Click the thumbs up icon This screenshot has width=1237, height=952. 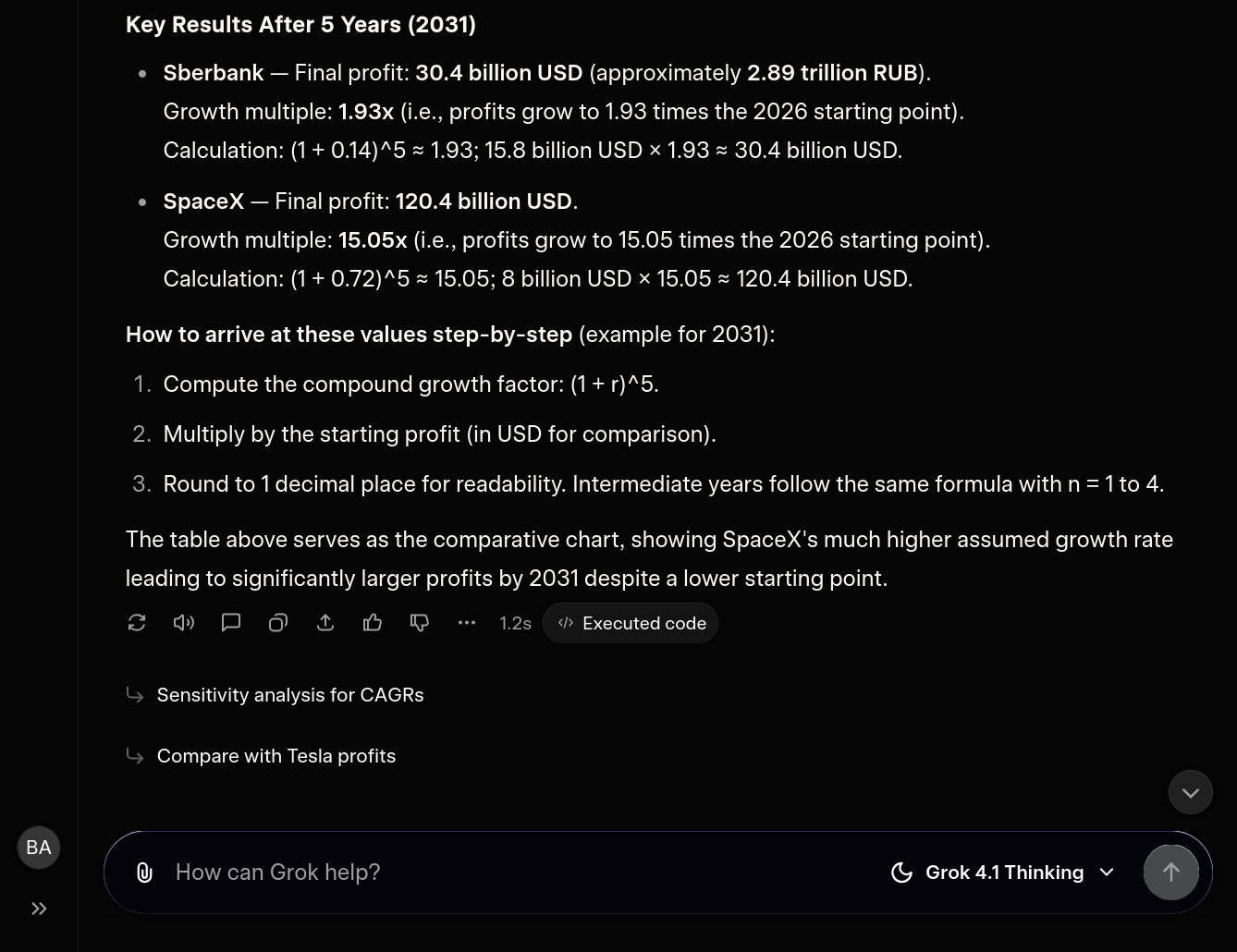click(373, 623)
